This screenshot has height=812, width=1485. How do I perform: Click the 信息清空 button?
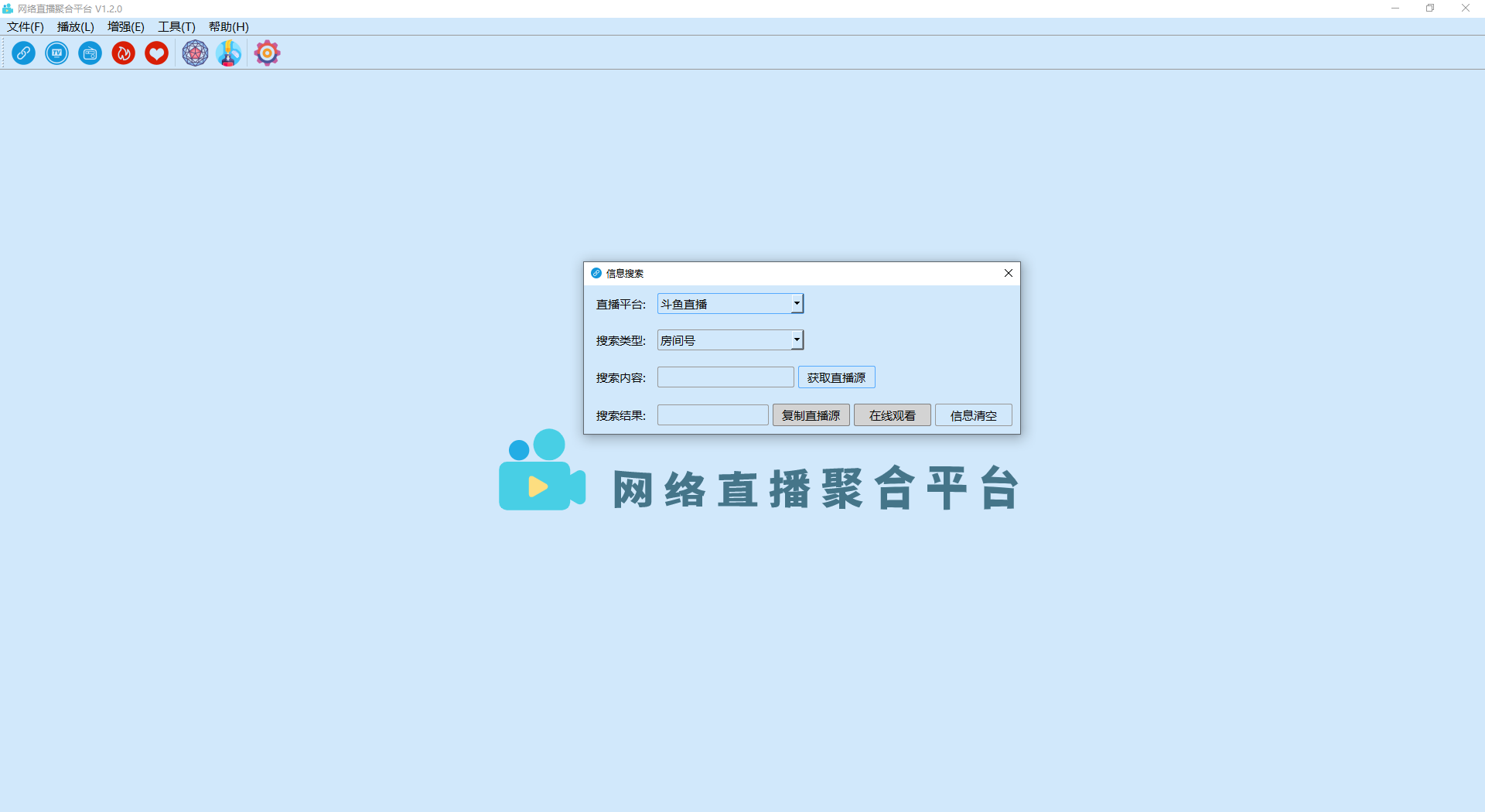pos(973,415)
